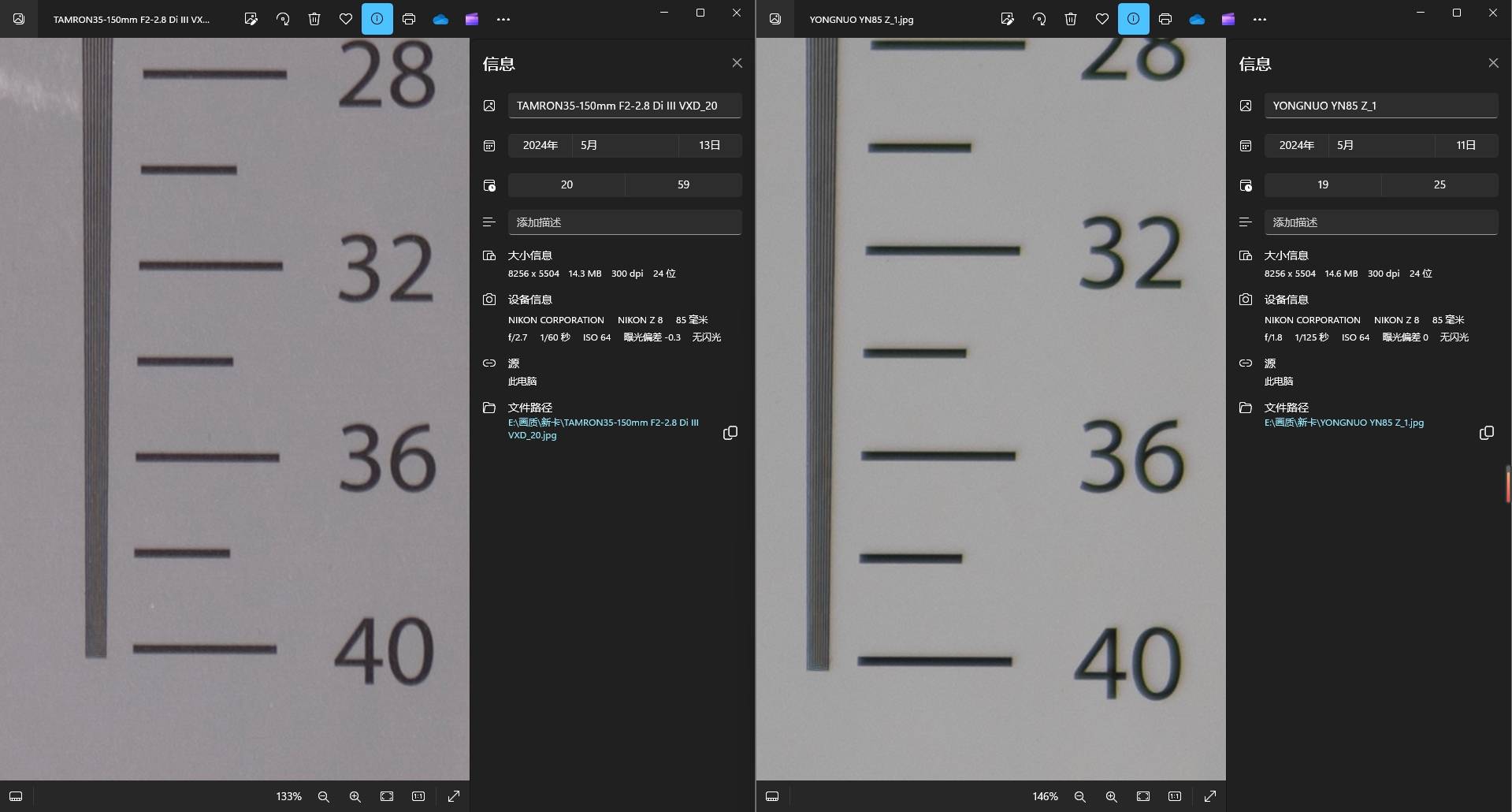Open Clipchamp icon in right window toolbar

[x=1228, y=19]
